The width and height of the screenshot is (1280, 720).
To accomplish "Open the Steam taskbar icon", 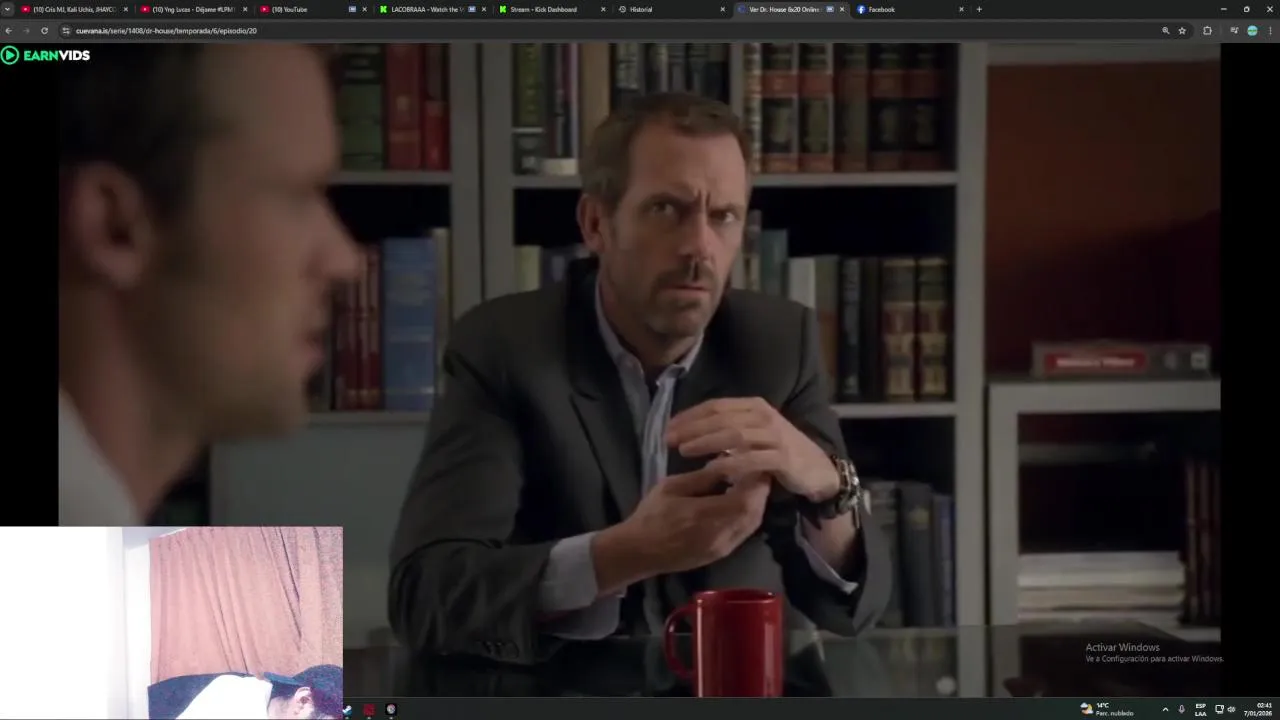I will 347,710.
